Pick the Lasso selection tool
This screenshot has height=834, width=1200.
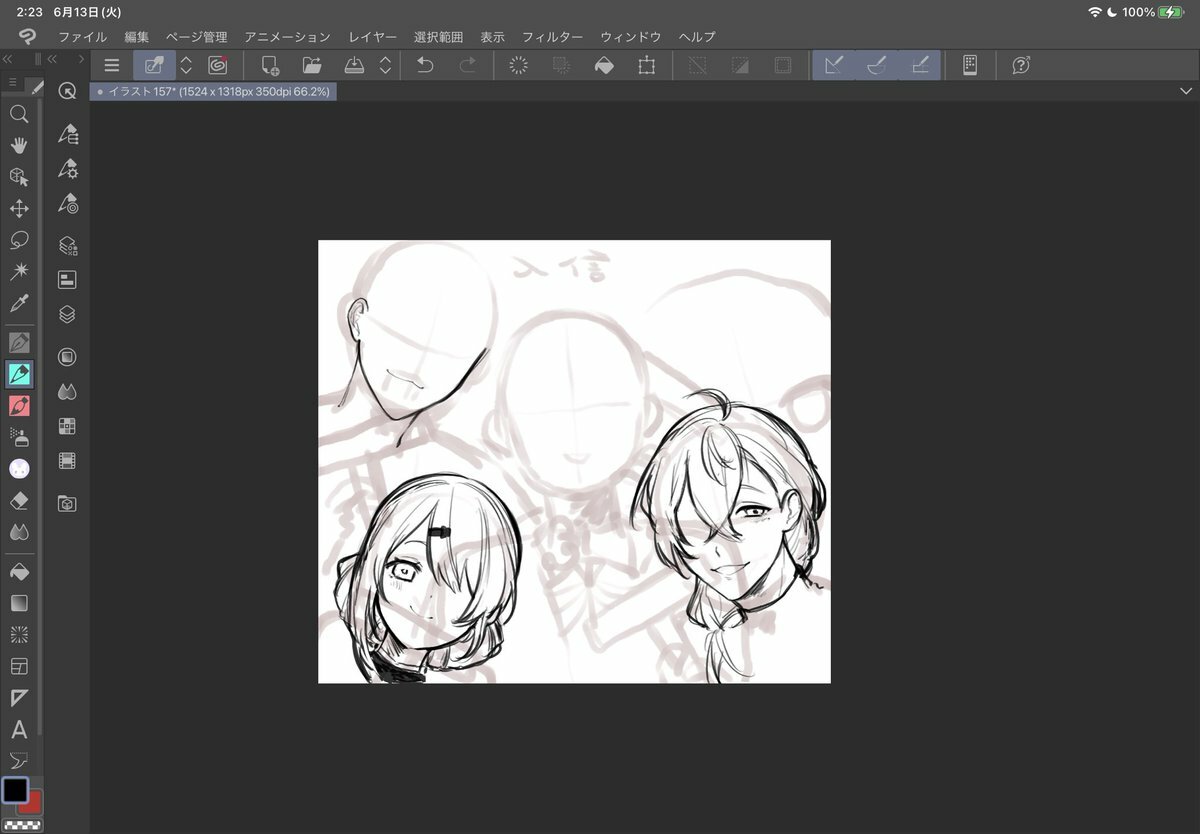pyautogui.click(x=19, y=240)
